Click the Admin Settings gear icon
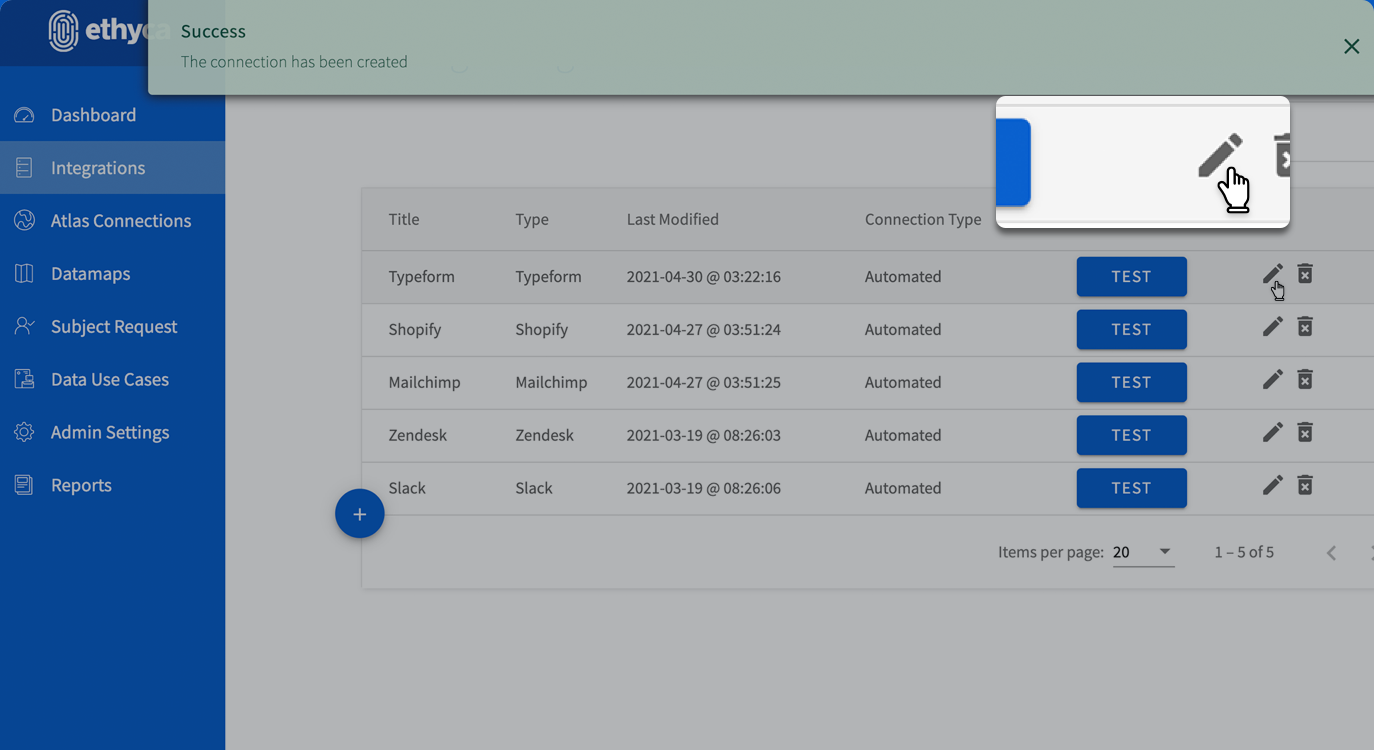1374x750 pixels. coord(24,433)
